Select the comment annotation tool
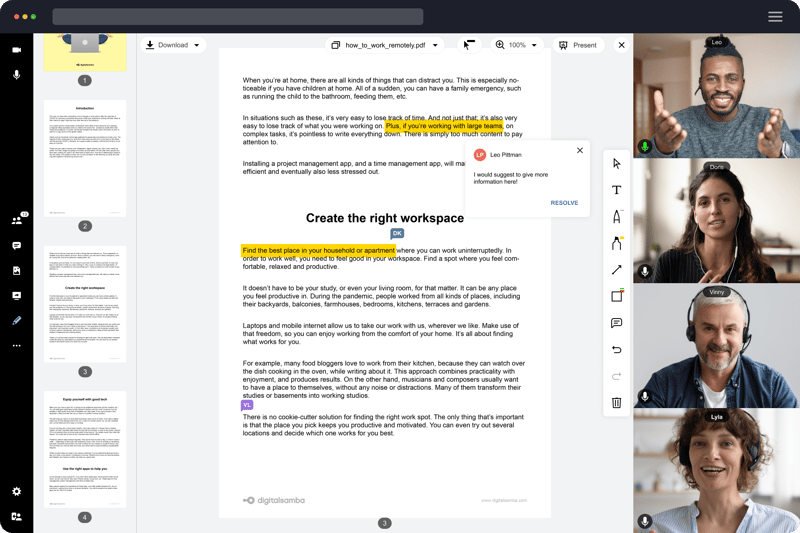The width and height of the screenshot is (800, 533). click(616, 323)
